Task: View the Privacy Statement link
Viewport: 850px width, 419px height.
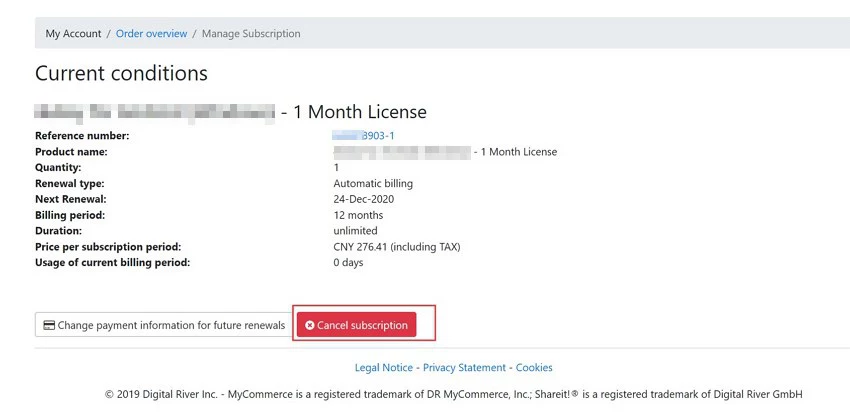Action: point(464,367)
